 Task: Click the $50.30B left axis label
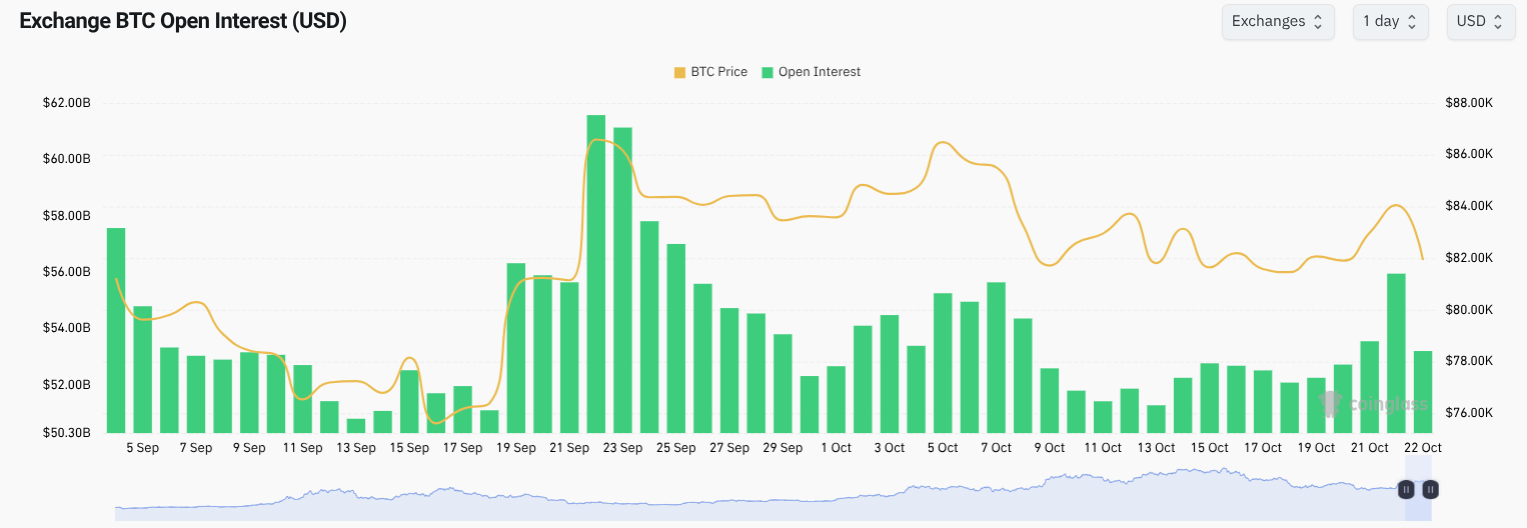click(67, 433)
